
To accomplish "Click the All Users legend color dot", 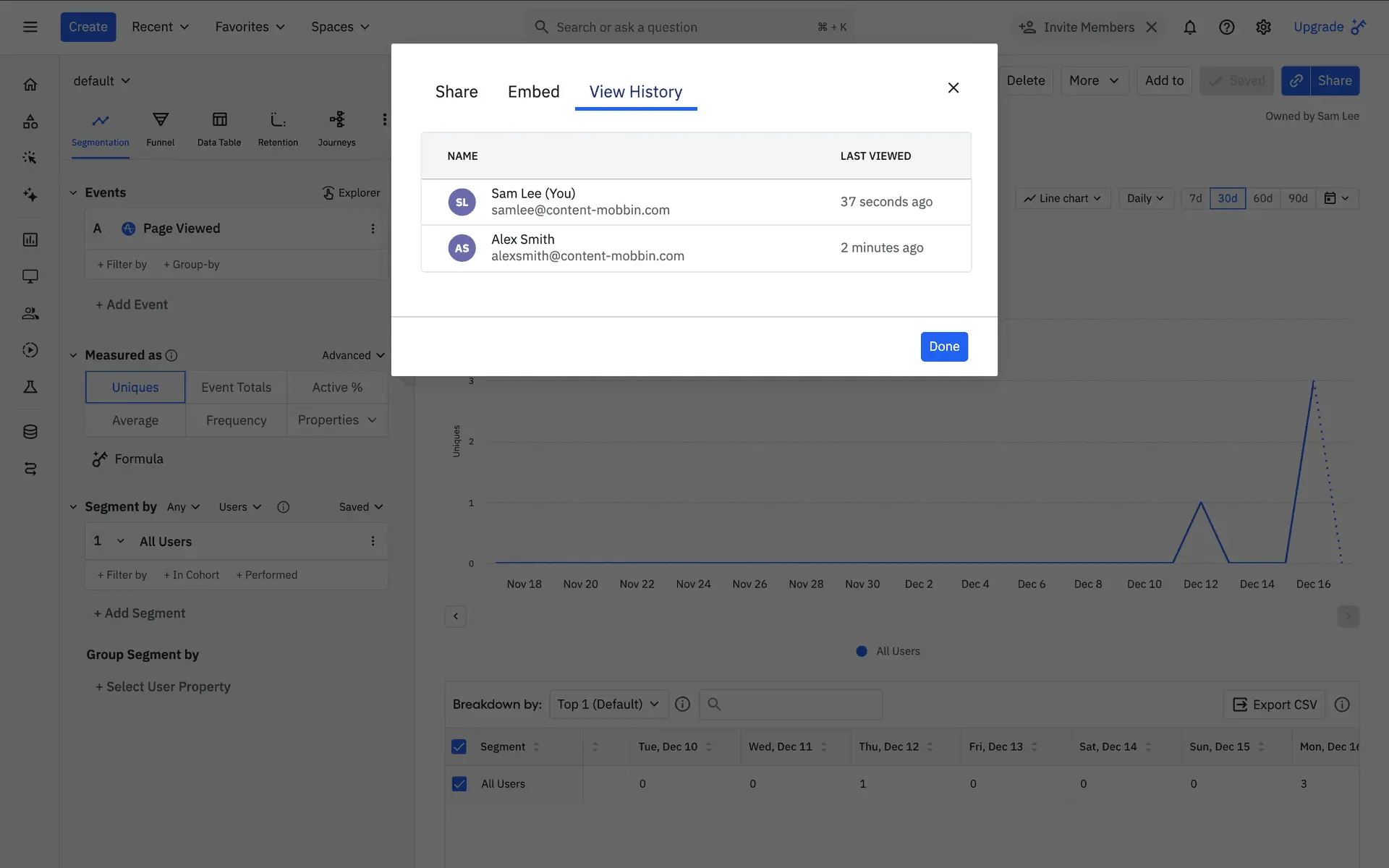I will (x=862, y=651).
